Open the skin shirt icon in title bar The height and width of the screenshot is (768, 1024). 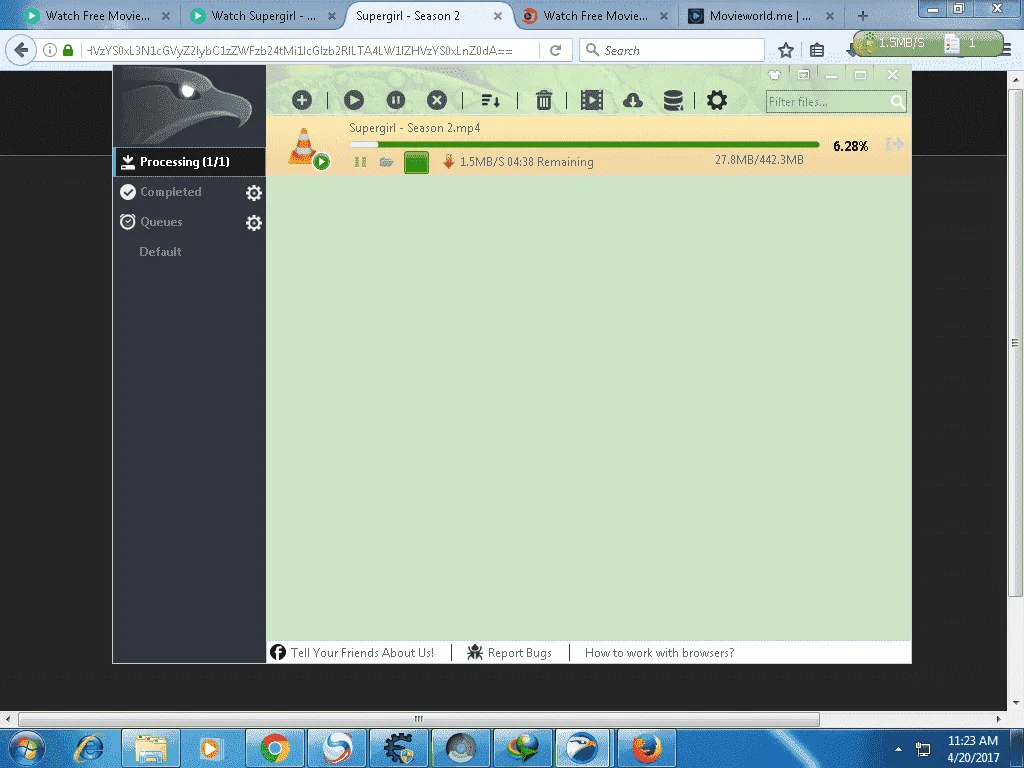pyautogui.click(x=774, y=74)
